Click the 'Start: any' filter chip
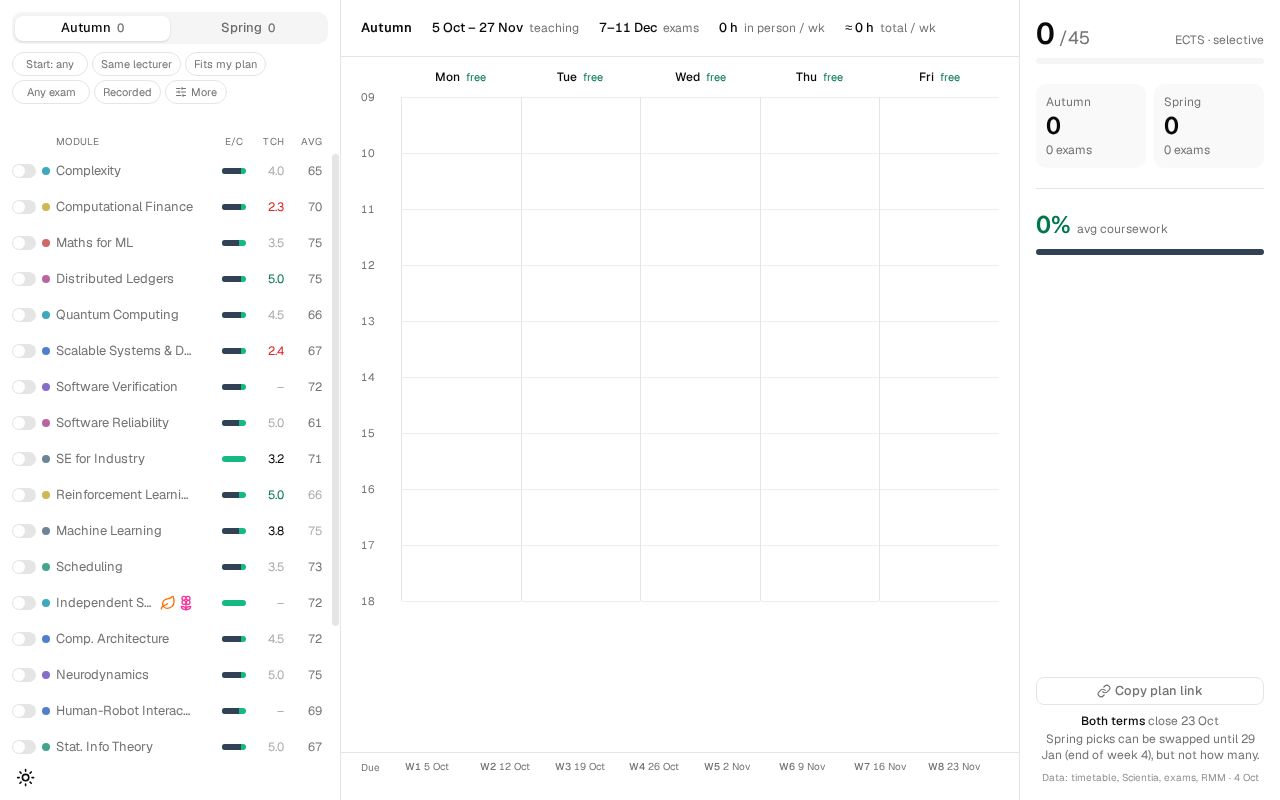Image resolution: width=1280 pixels, height=800 pixels. click(x=50, y=64)
